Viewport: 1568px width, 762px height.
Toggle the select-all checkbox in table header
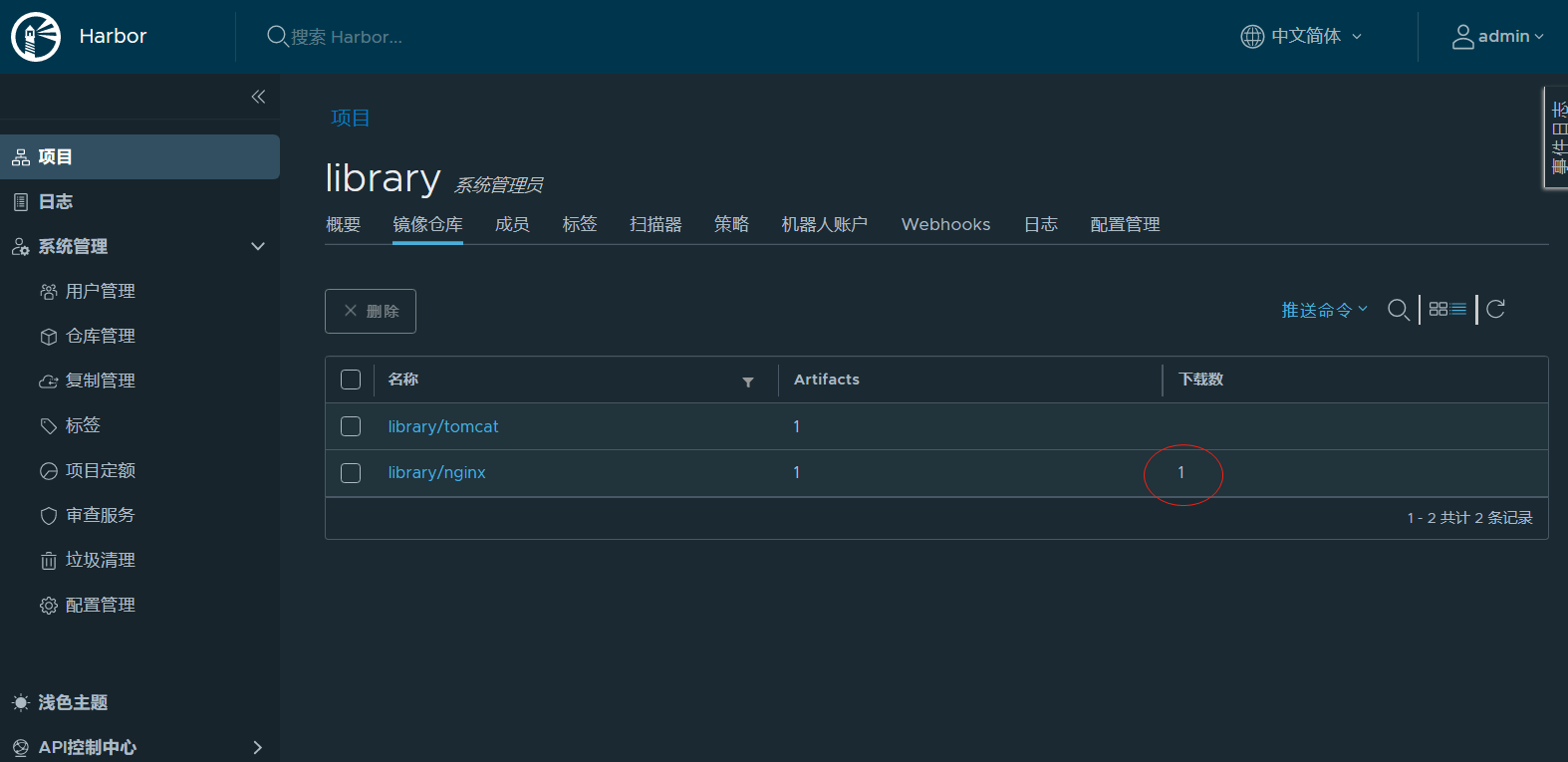[x=351, y=380]
